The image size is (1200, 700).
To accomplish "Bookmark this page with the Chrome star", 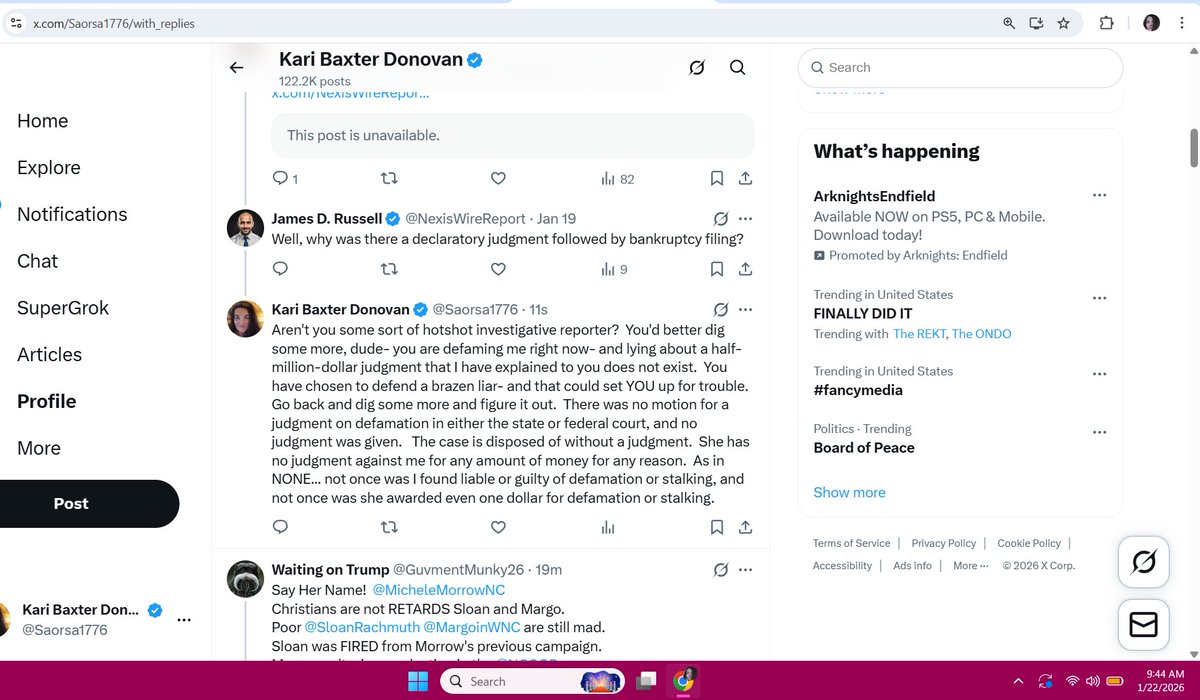I will coord(1063,23).
